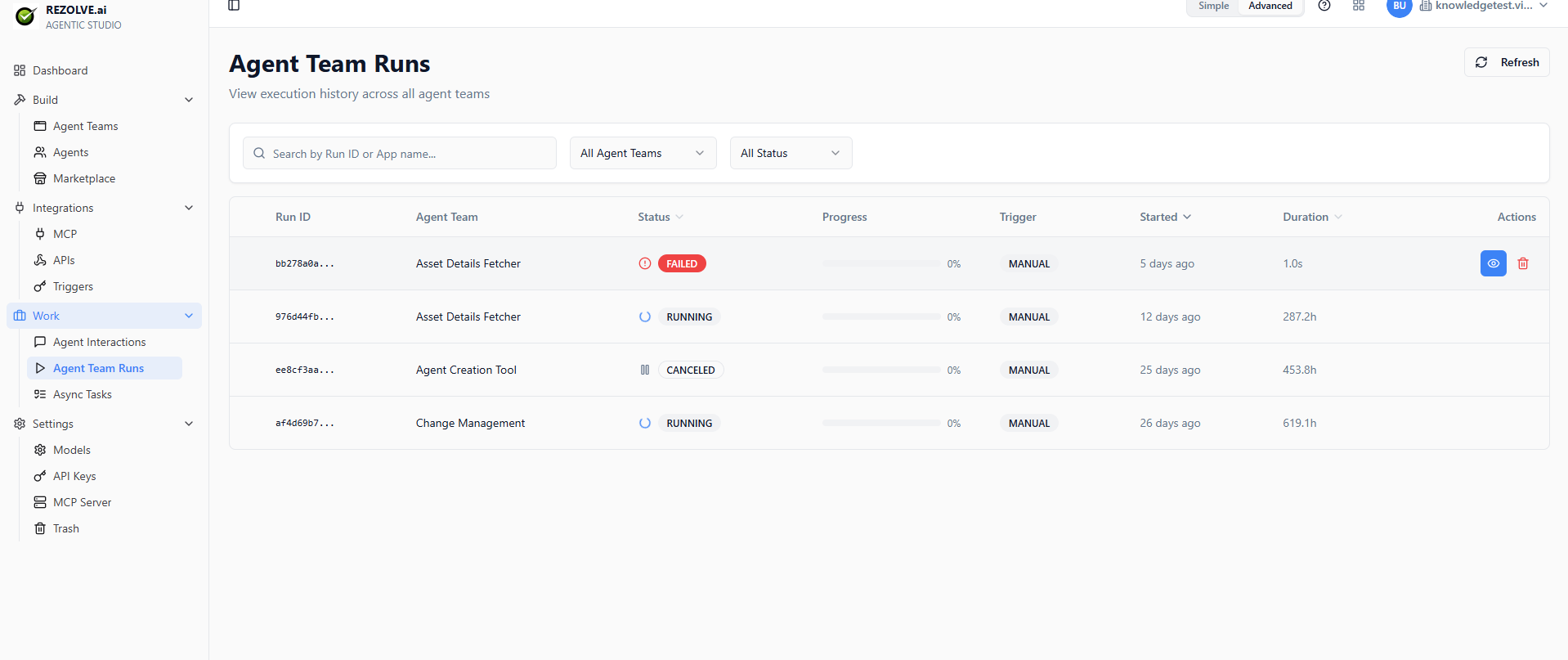The height and width of the screenshot is (660, 1568).
Task: Click the Agent Interactions chat icon
Action: click(40, 342)
